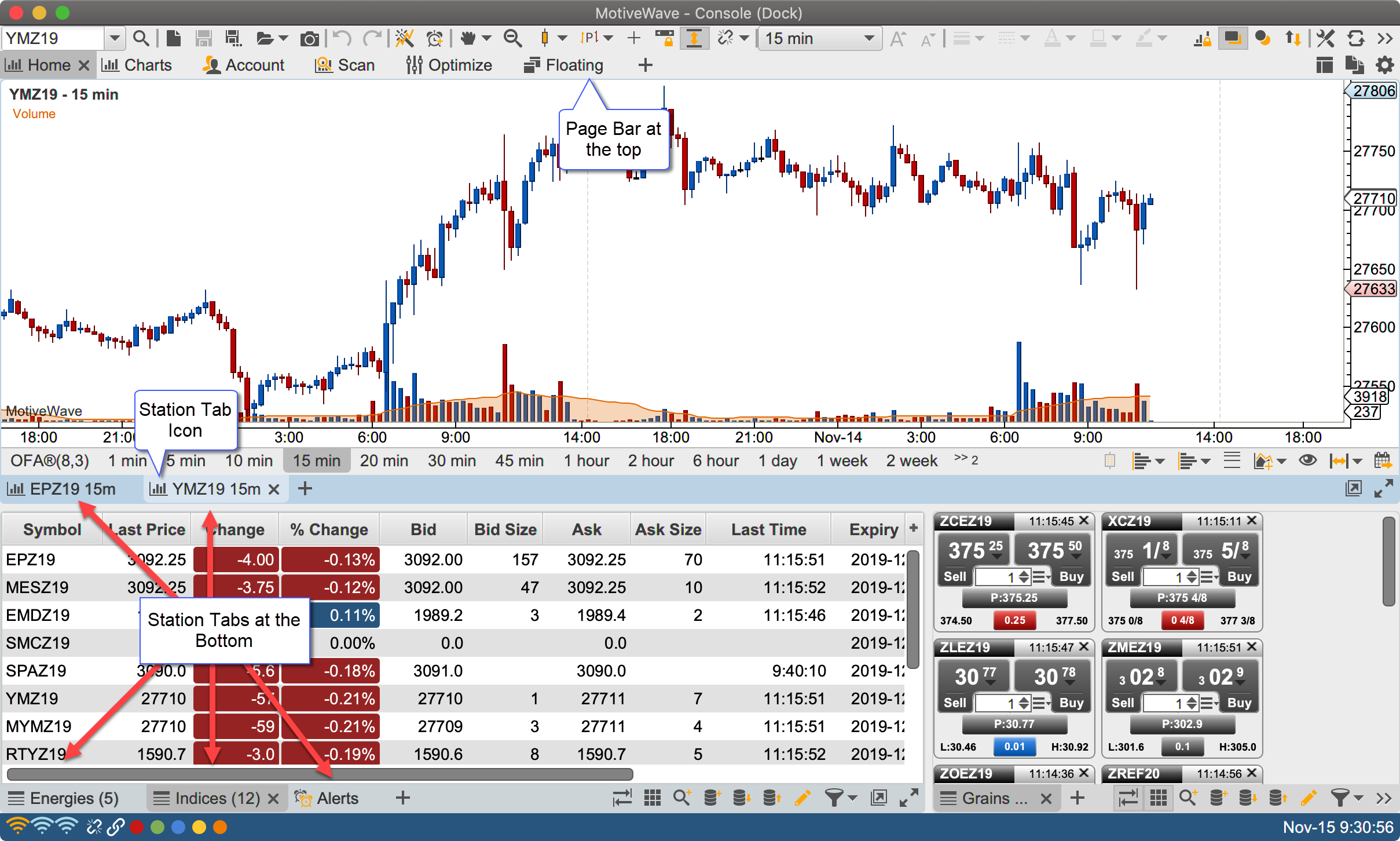Toggle the auto-scale price axis button
The height and width of the screenshot is (841, 1400).
point(694,39)
